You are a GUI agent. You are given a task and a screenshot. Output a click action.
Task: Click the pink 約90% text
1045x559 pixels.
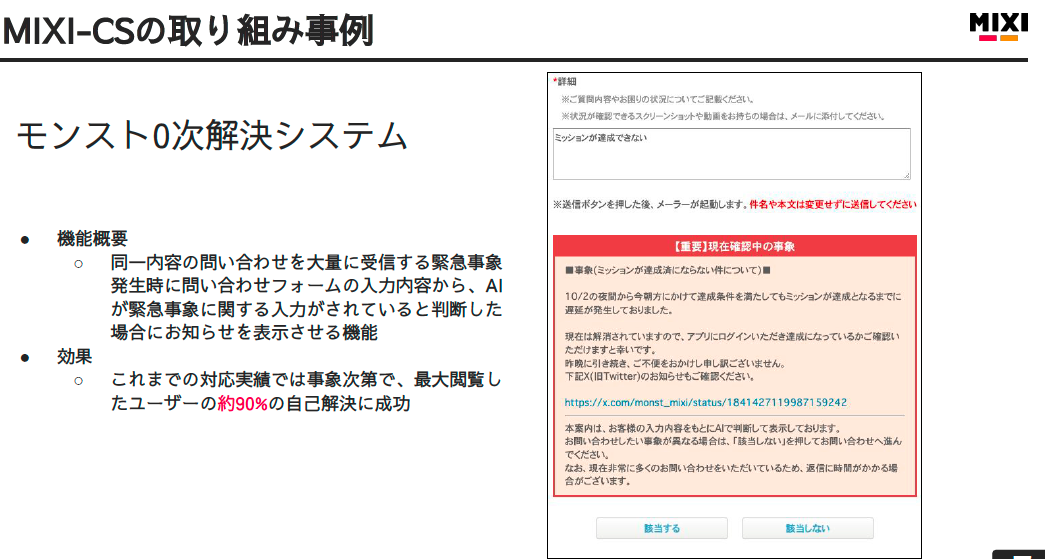coord(243,404)
